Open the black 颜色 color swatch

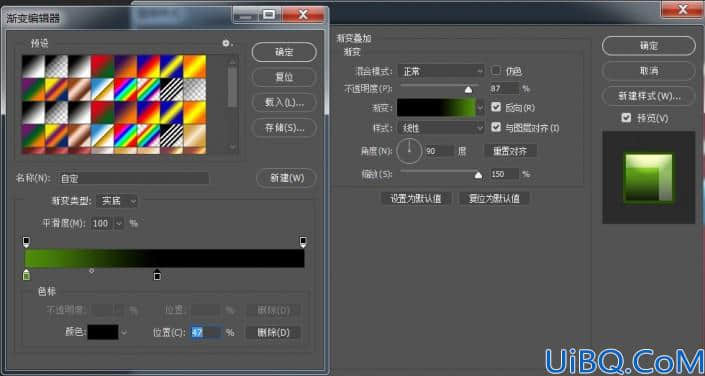[x=103, y=333]
